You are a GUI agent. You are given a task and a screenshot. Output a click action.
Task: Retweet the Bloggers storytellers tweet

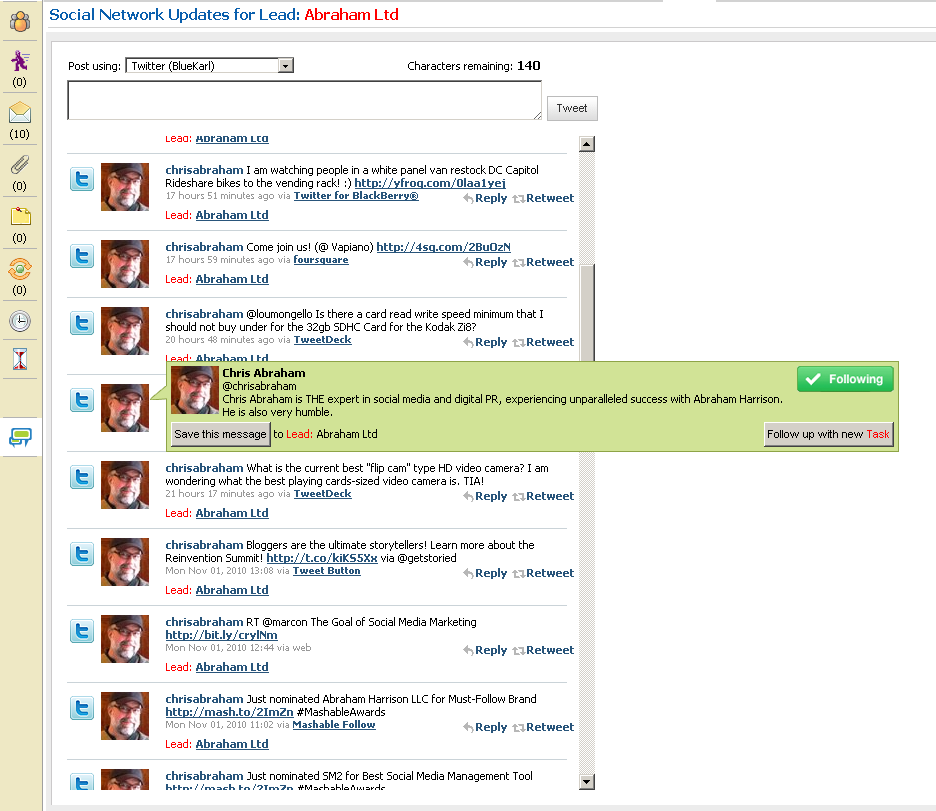(x=543, y=573)
